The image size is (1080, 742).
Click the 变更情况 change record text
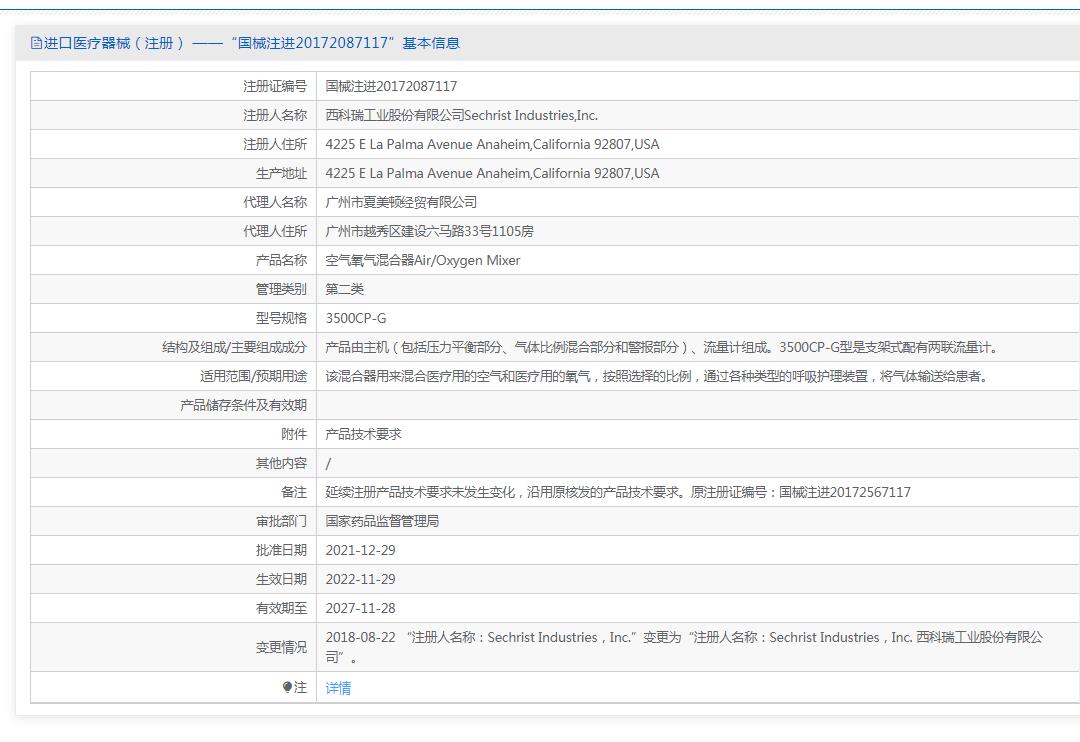(683, 647)
